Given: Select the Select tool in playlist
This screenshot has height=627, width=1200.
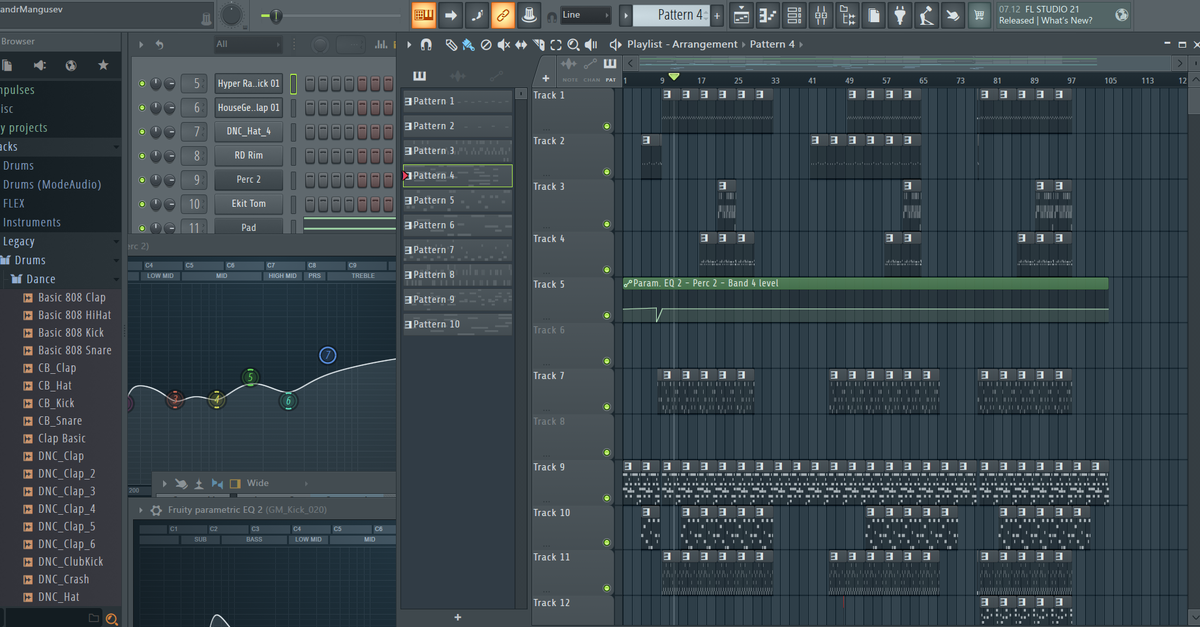Looking at the screenshot, I should click(x=556, y=44).
